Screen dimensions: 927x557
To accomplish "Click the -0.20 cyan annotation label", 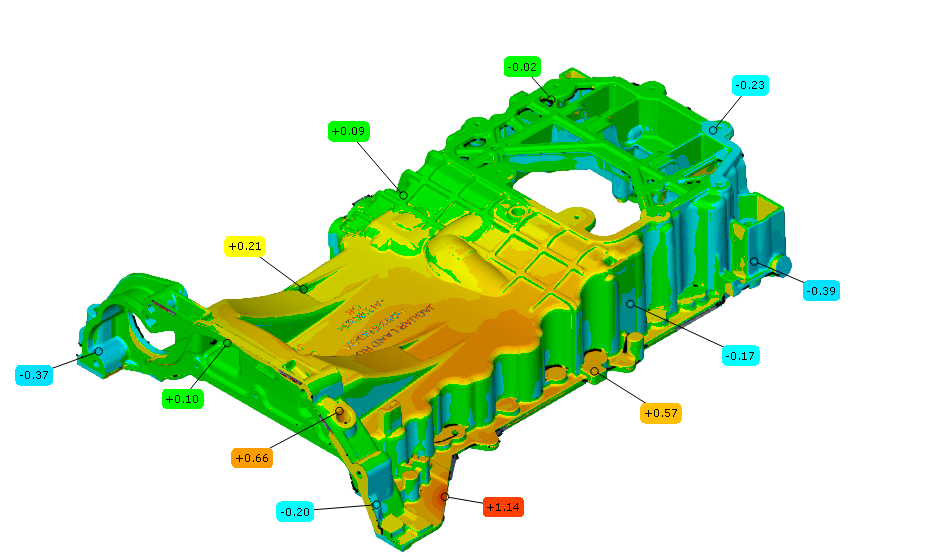I will coord(296,512).
